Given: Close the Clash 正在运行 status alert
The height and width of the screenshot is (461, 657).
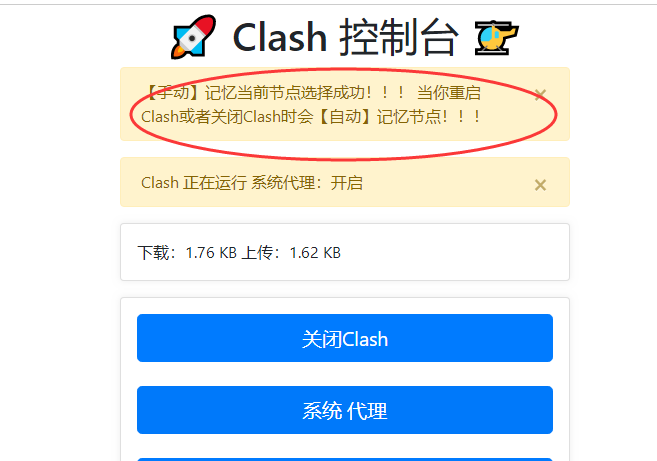Looking at the screenshot, I should (540, 185).
